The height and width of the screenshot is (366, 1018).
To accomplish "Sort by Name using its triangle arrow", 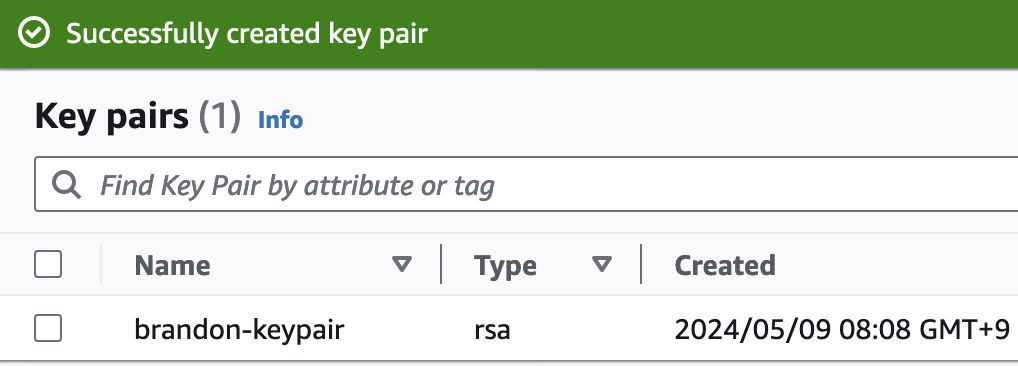I will point(402,264).
